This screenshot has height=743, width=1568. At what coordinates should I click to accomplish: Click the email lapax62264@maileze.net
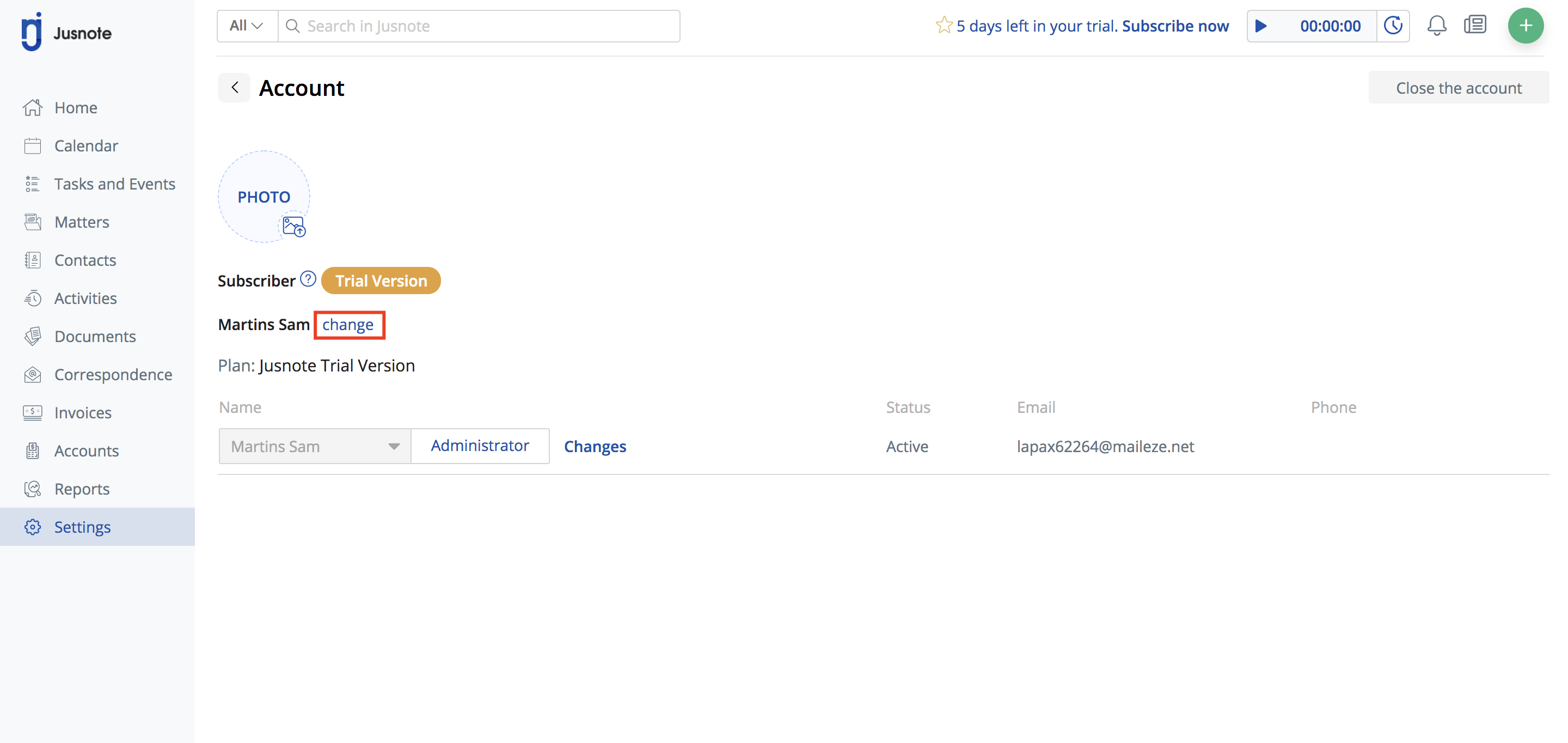pos(1105,447)
